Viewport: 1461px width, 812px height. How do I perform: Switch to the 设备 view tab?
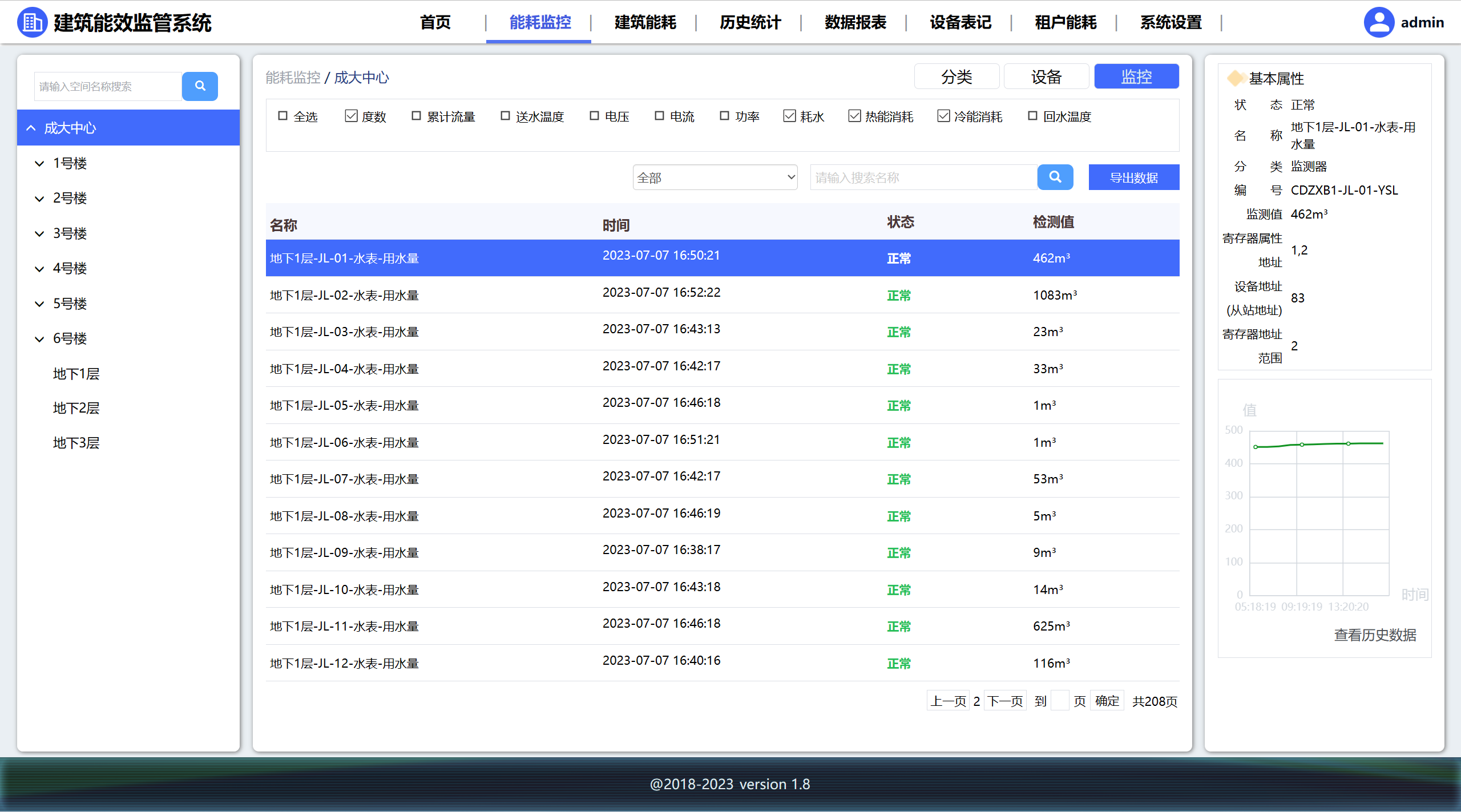[x=1046, y=76]
